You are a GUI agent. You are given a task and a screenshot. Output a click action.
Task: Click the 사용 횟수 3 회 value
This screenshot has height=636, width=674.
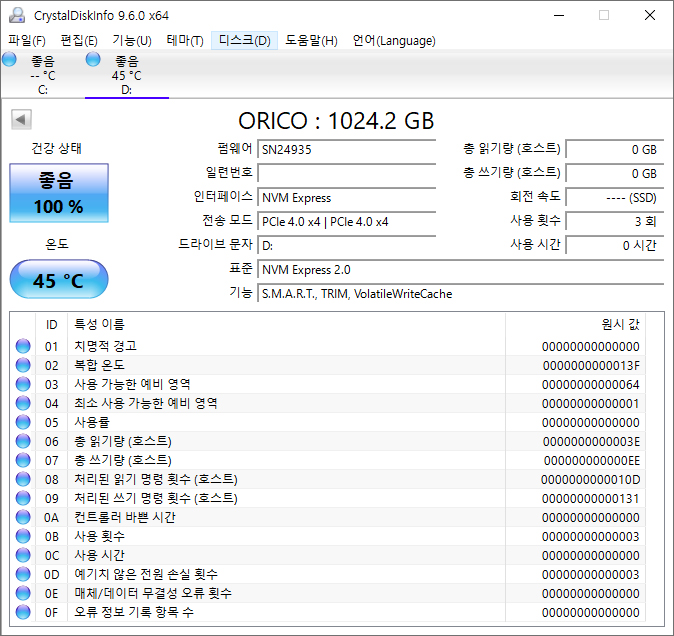[615, 222]
